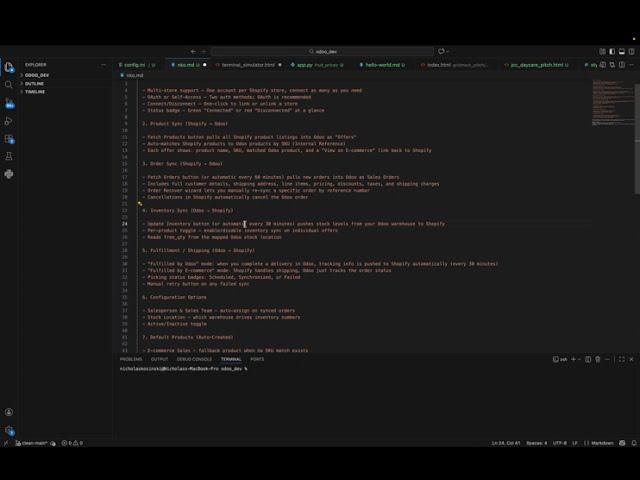The width and height of the screenshot is (640, 480).
Task: Open notifications bell in status bar
Action: 634,443
